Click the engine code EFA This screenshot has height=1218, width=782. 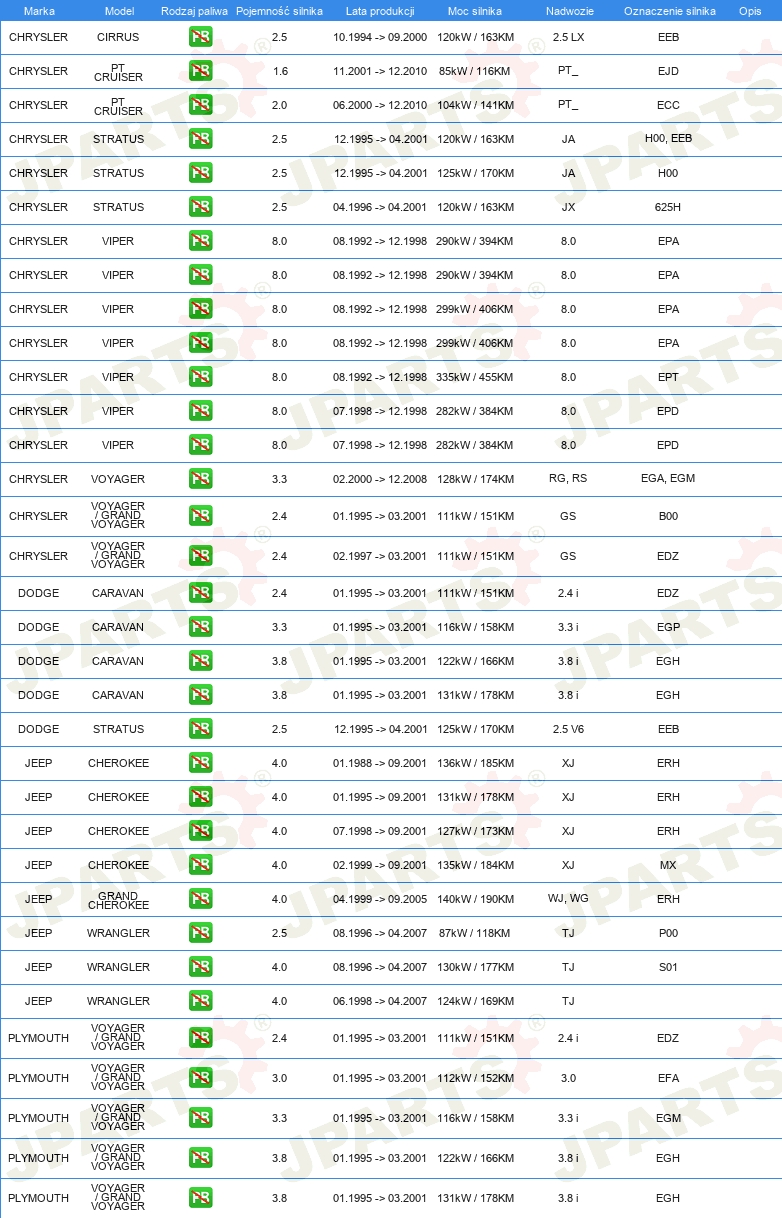[x=668, y=1079]
